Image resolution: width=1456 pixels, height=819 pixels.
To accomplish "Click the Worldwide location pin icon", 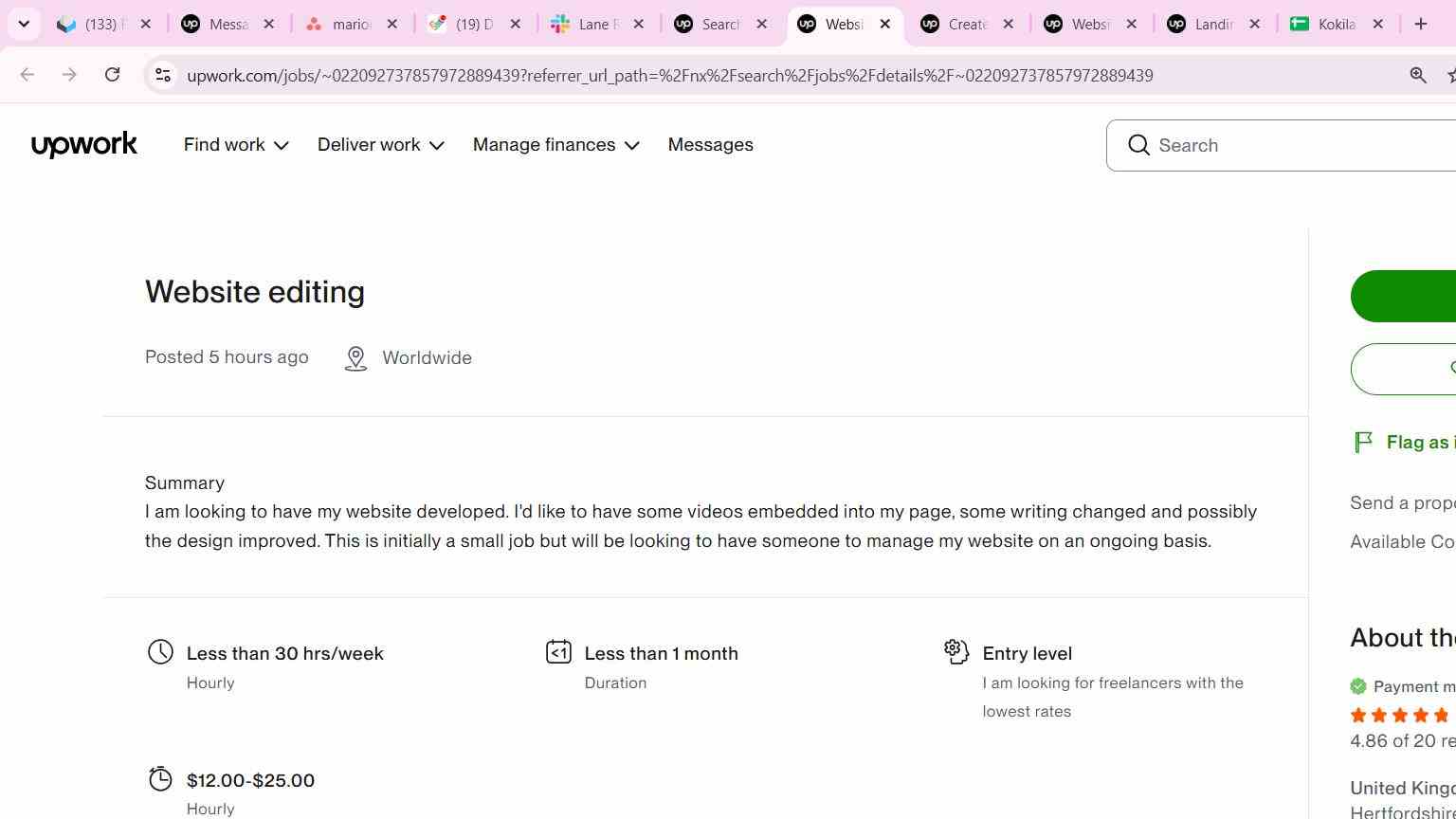I will coord(355,358).
